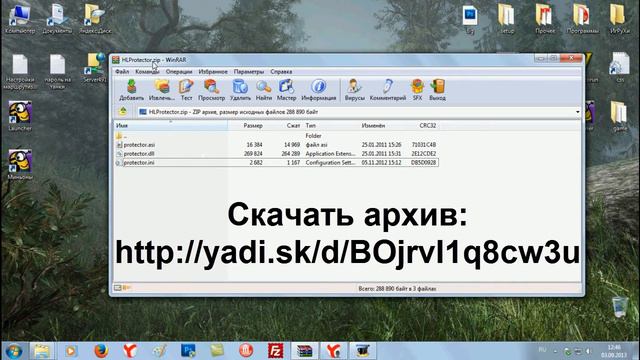This screenshot has width=640, height=360.
Task: Click the SFX toolbar icon
Action: 417,90
